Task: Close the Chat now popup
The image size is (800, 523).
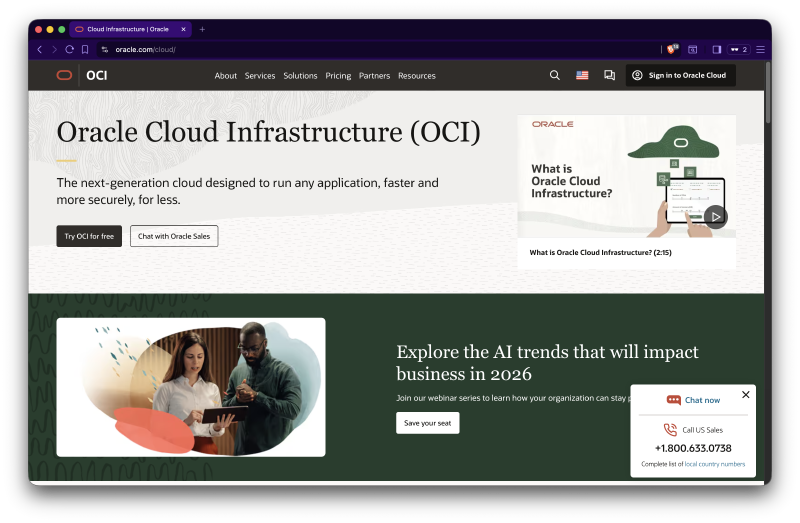Action: 745,394
